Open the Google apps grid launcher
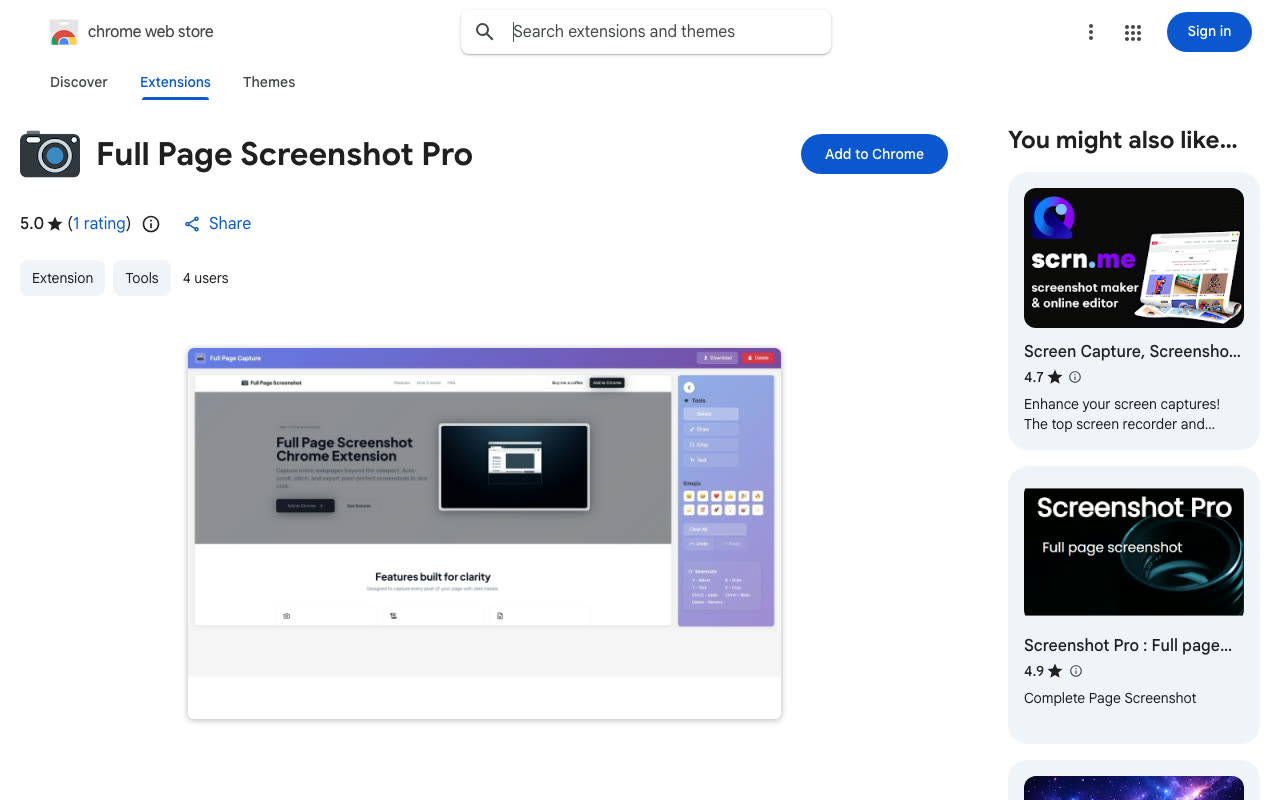This screenshot has width=1280, height=800. click(x=1133, y=32)
